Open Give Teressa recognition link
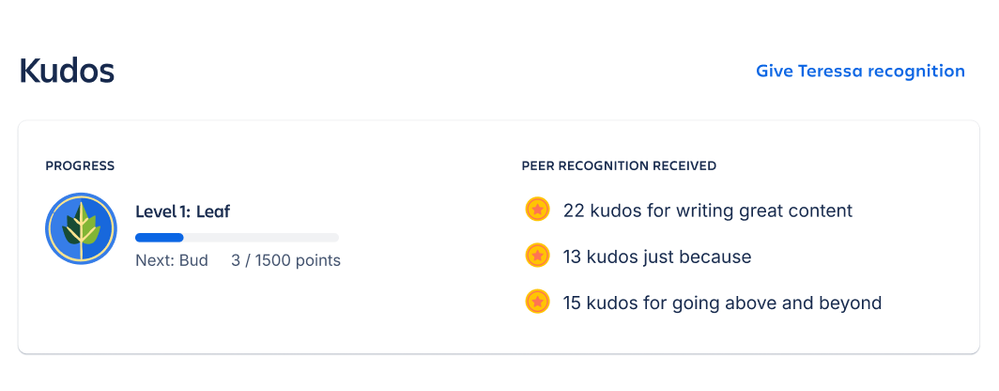 (x=860, y=71)
